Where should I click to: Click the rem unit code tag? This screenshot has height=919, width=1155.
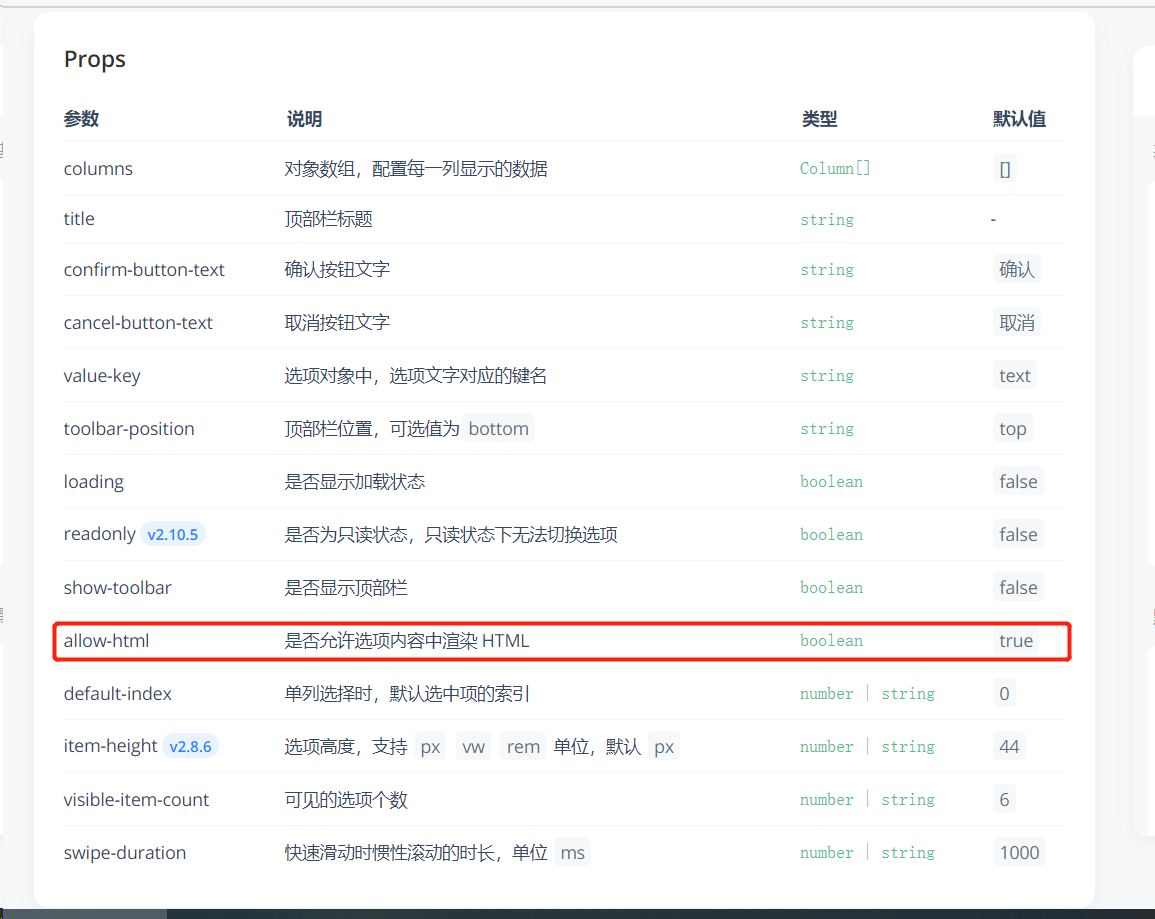[x=523, y=747]
